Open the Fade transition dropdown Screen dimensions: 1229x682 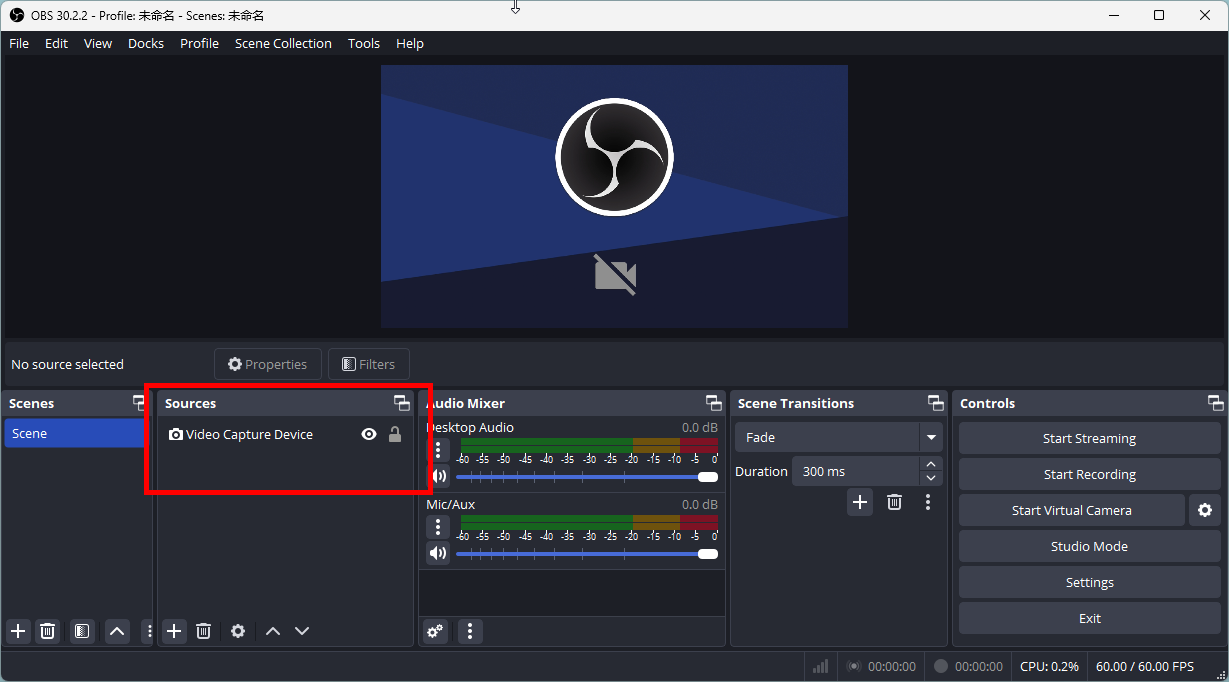931,437
